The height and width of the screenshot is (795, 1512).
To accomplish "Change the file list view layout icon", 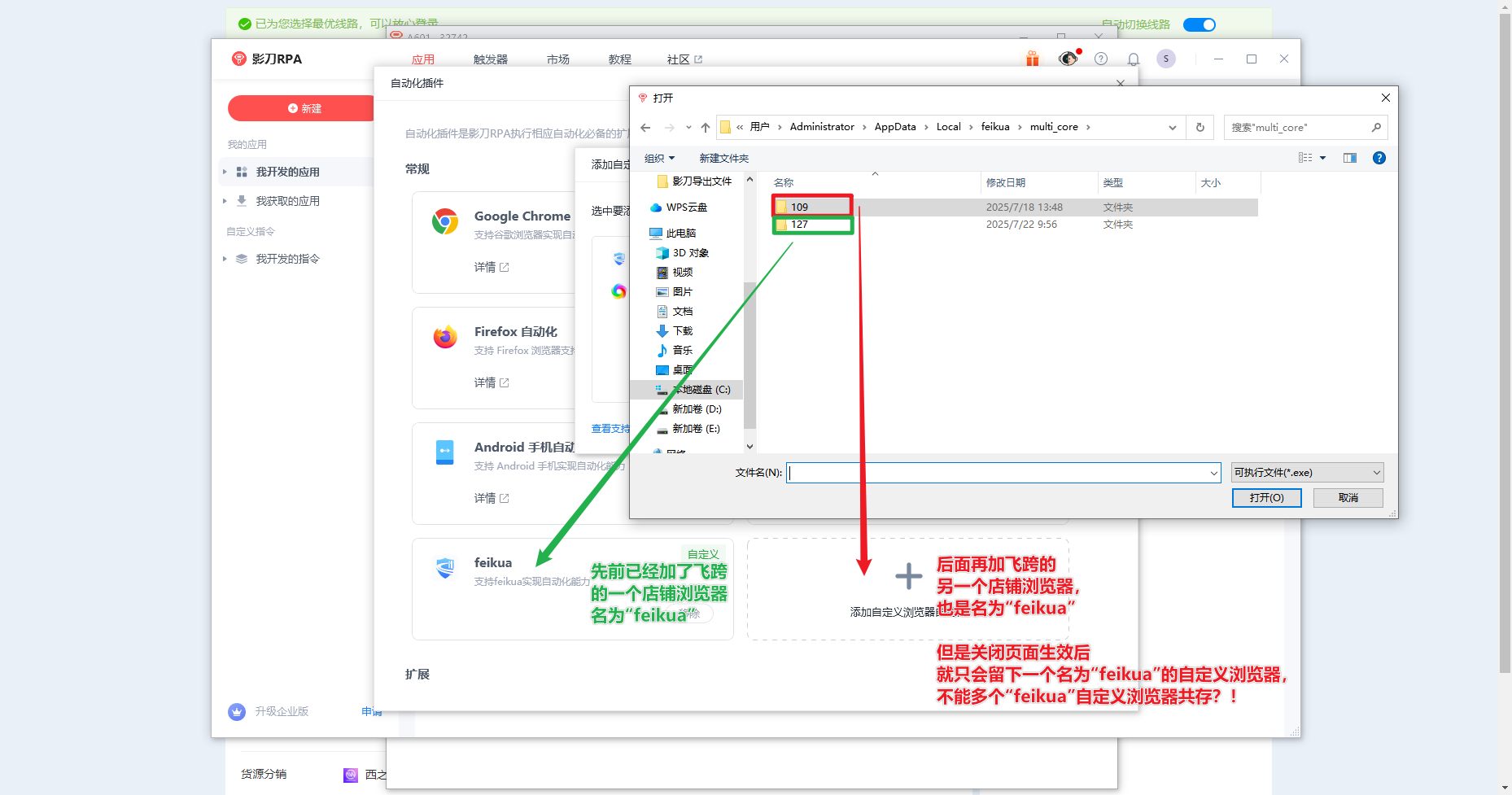I will coord(1305,158).
